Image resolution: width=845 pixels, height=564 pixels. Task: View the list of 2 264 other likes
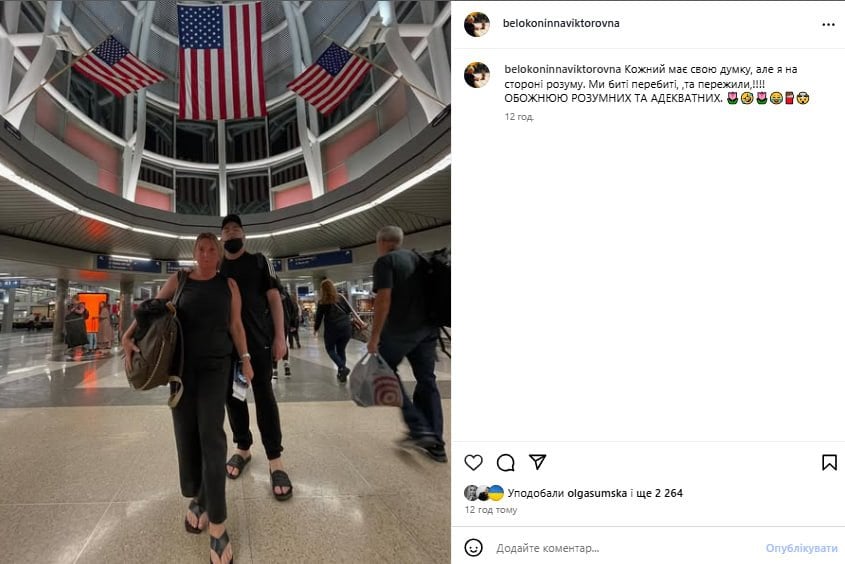(661, 493)
